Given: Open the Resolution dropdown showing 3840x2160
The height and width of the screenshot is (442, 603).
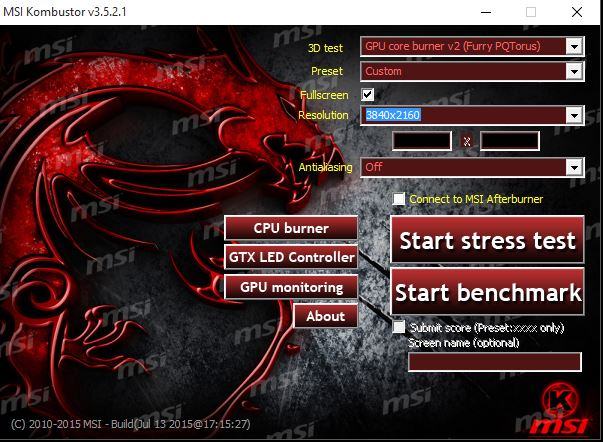Looking at the screenshot, I should [x=472, y=115].
